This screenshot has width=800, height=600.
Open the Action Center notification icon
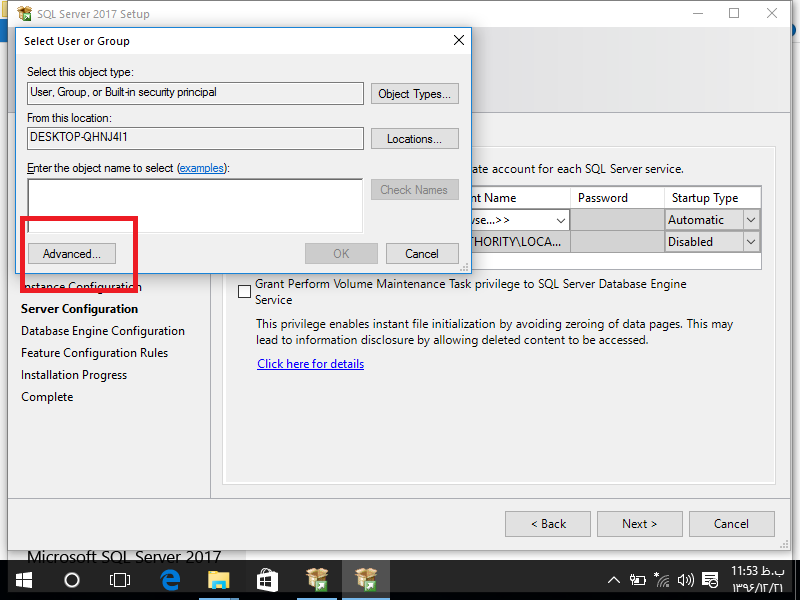click(x=710, y=580)
